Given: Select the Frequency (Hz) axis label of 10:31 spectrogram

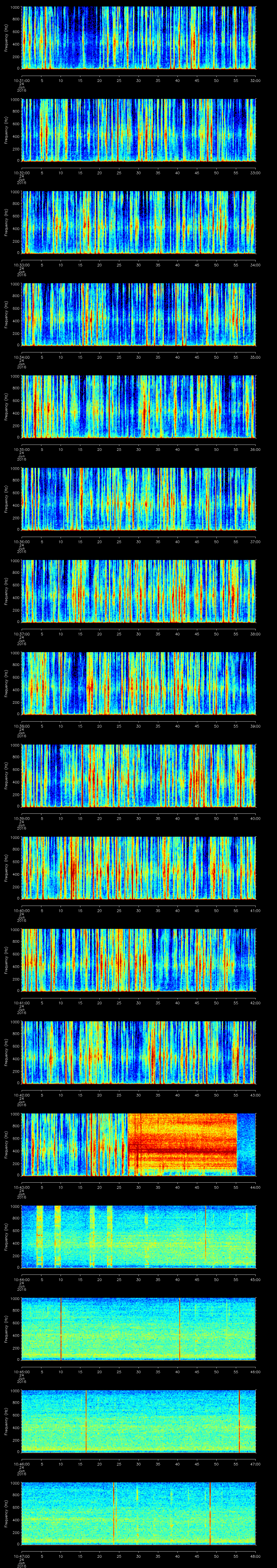Looking at the screenshot, I should pyautogui.click(x=6, y=38).
